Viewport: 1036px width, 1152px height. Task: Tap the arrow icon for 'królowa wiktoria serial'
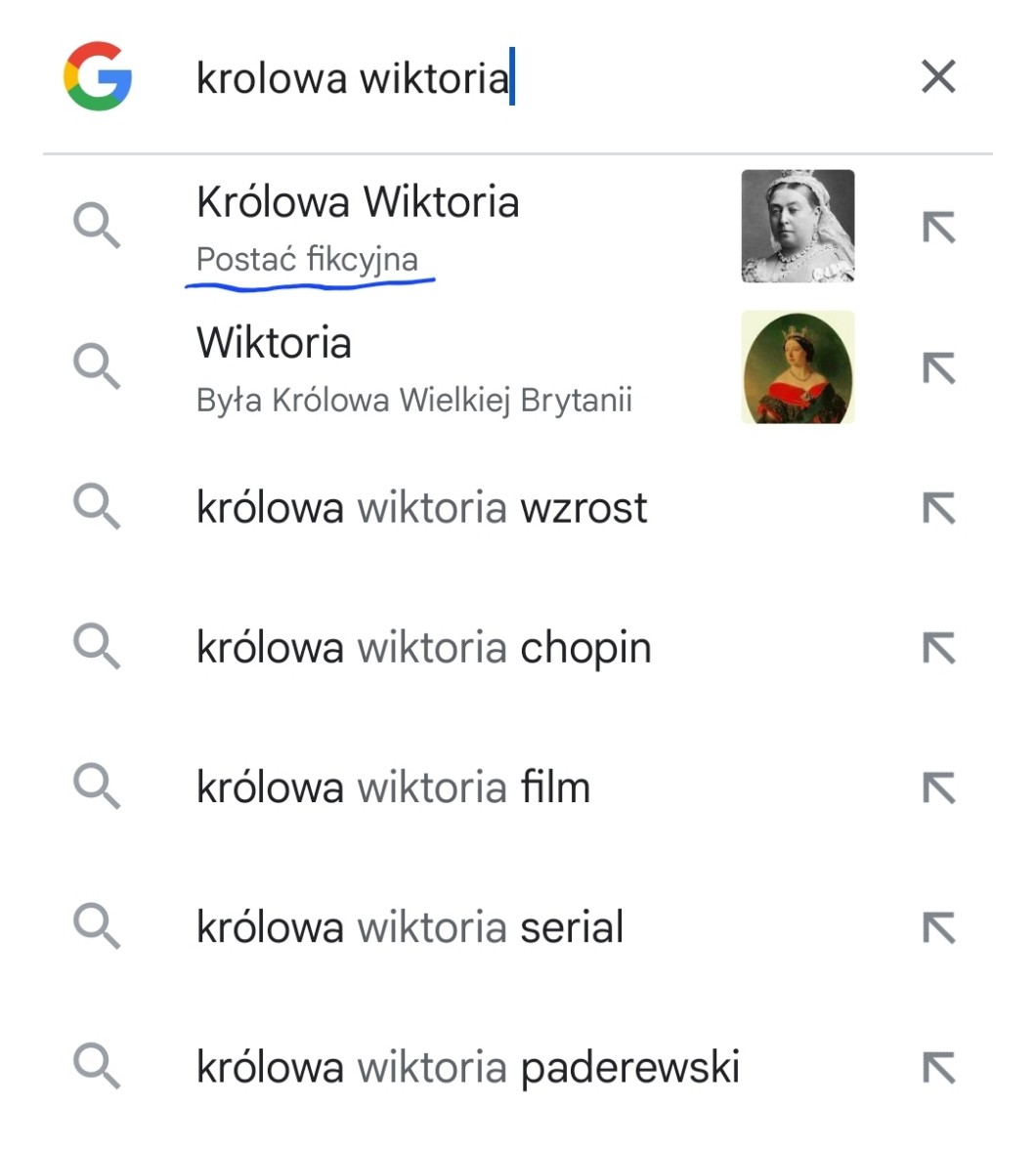tap(939, 927)
